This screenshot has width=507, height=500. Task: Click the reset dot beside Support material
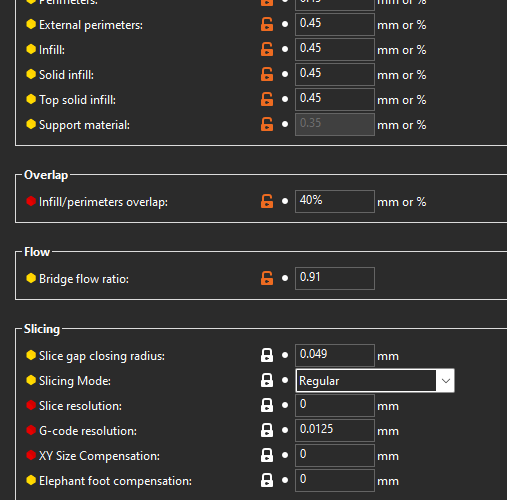coord(285,124)
